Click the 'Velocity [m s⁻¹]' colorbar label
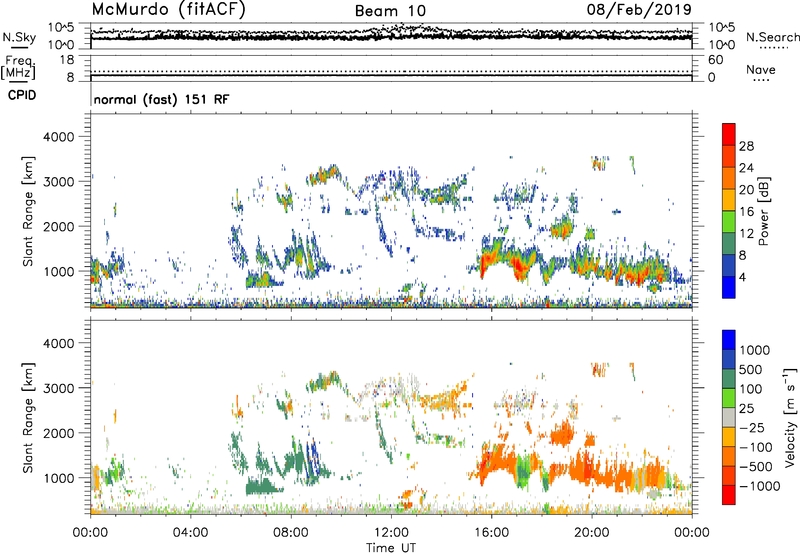Viewport: 800px width, 554px height. coord(790,417)
